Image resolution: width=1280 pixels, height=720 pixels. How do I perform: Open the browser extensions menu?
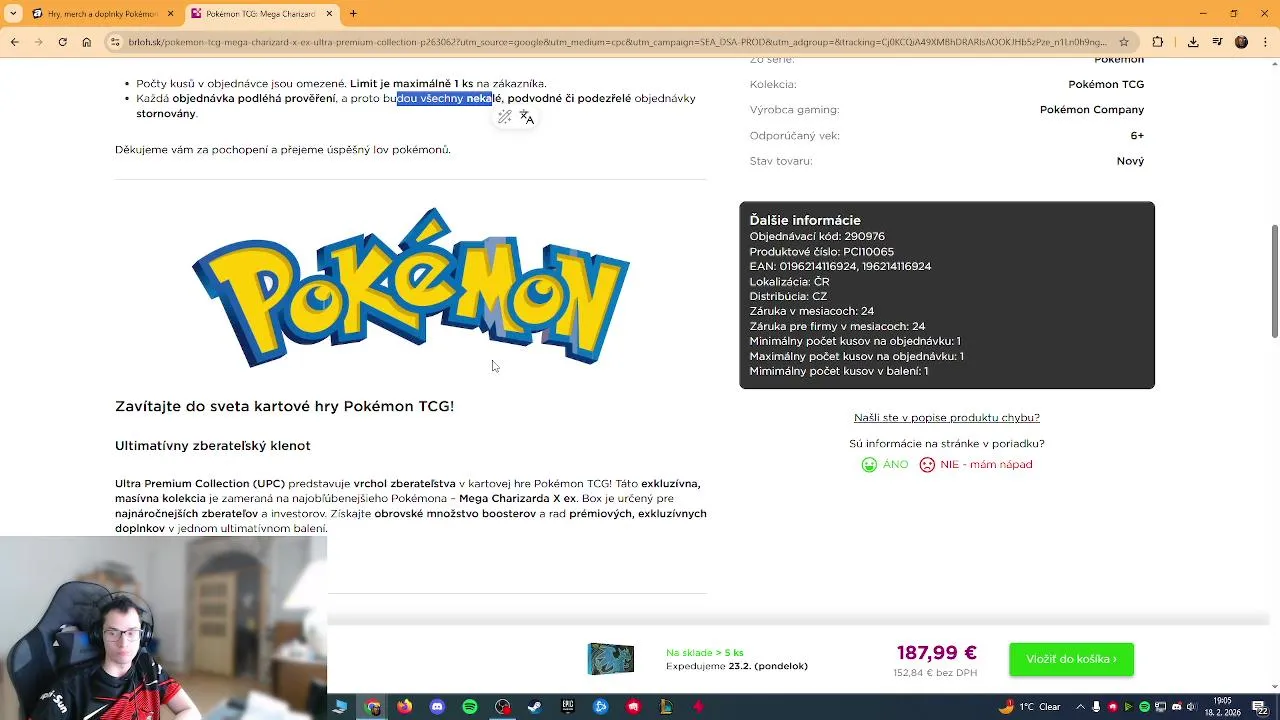click(x=1158, y=42)
